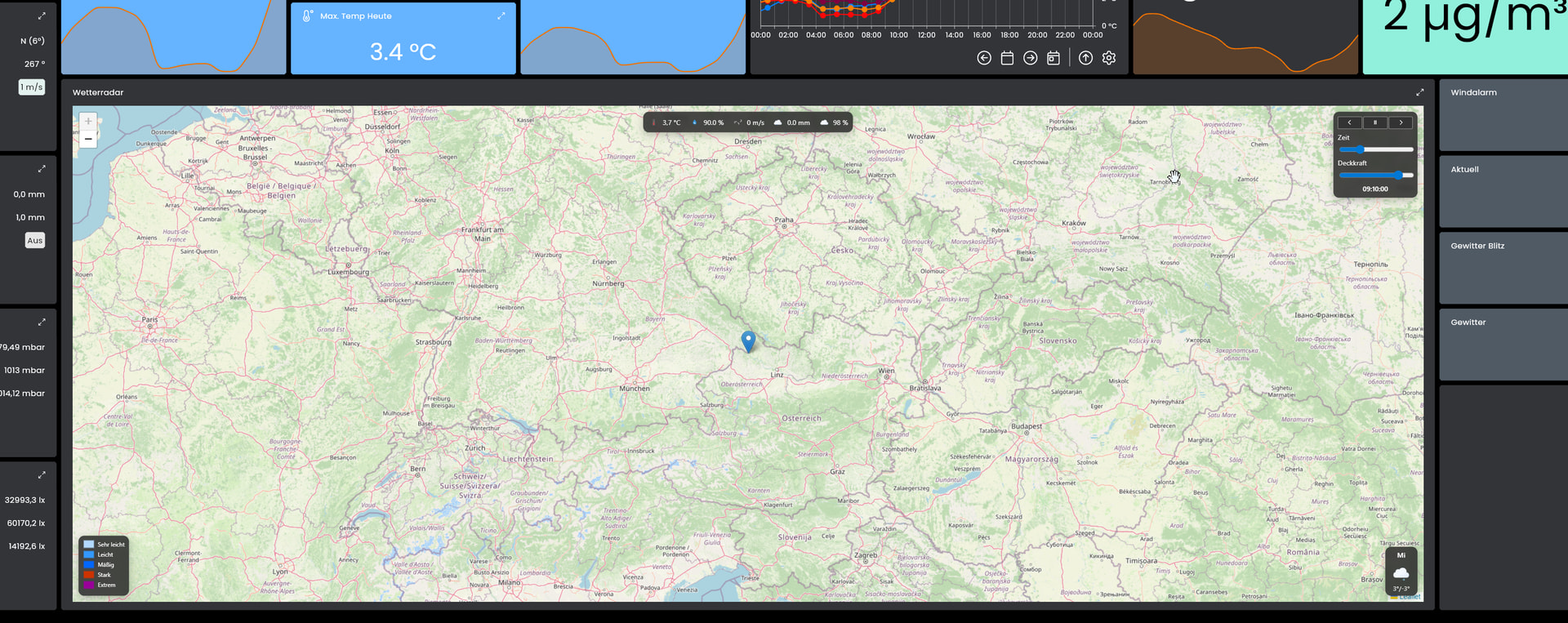
Task: Pause the radar animation playback
Action: point(1375,122)
